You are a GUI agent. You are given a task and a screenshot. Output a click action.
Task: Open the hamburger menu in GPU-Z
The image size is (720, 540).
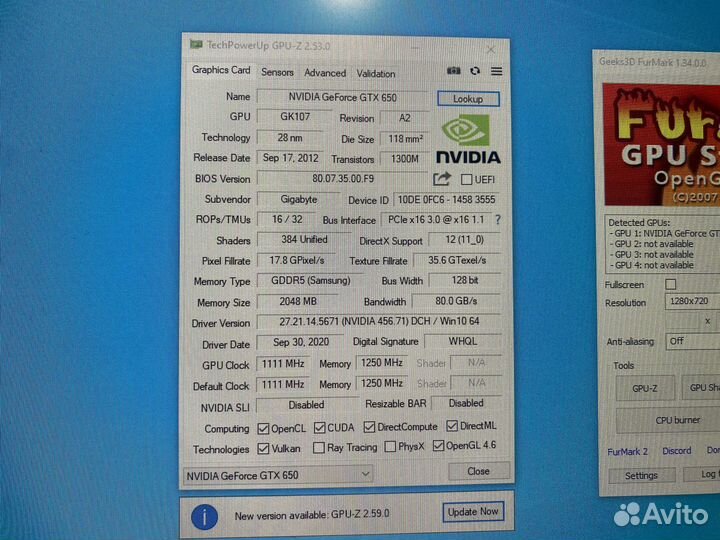(x=496, y=72)
